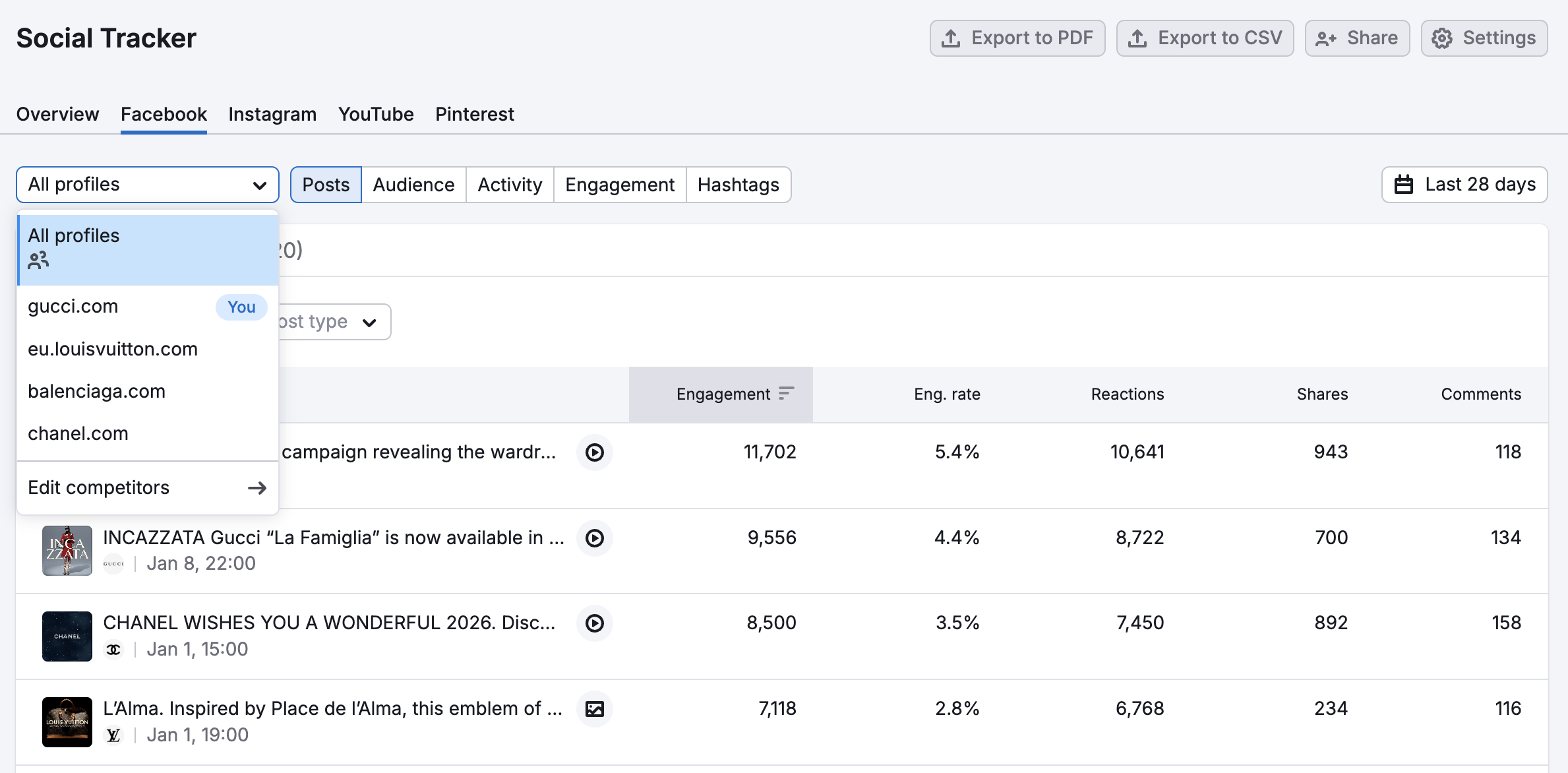Click the Share icon button
Viewport: 1568px width, 773px height.
[1325, 38]
